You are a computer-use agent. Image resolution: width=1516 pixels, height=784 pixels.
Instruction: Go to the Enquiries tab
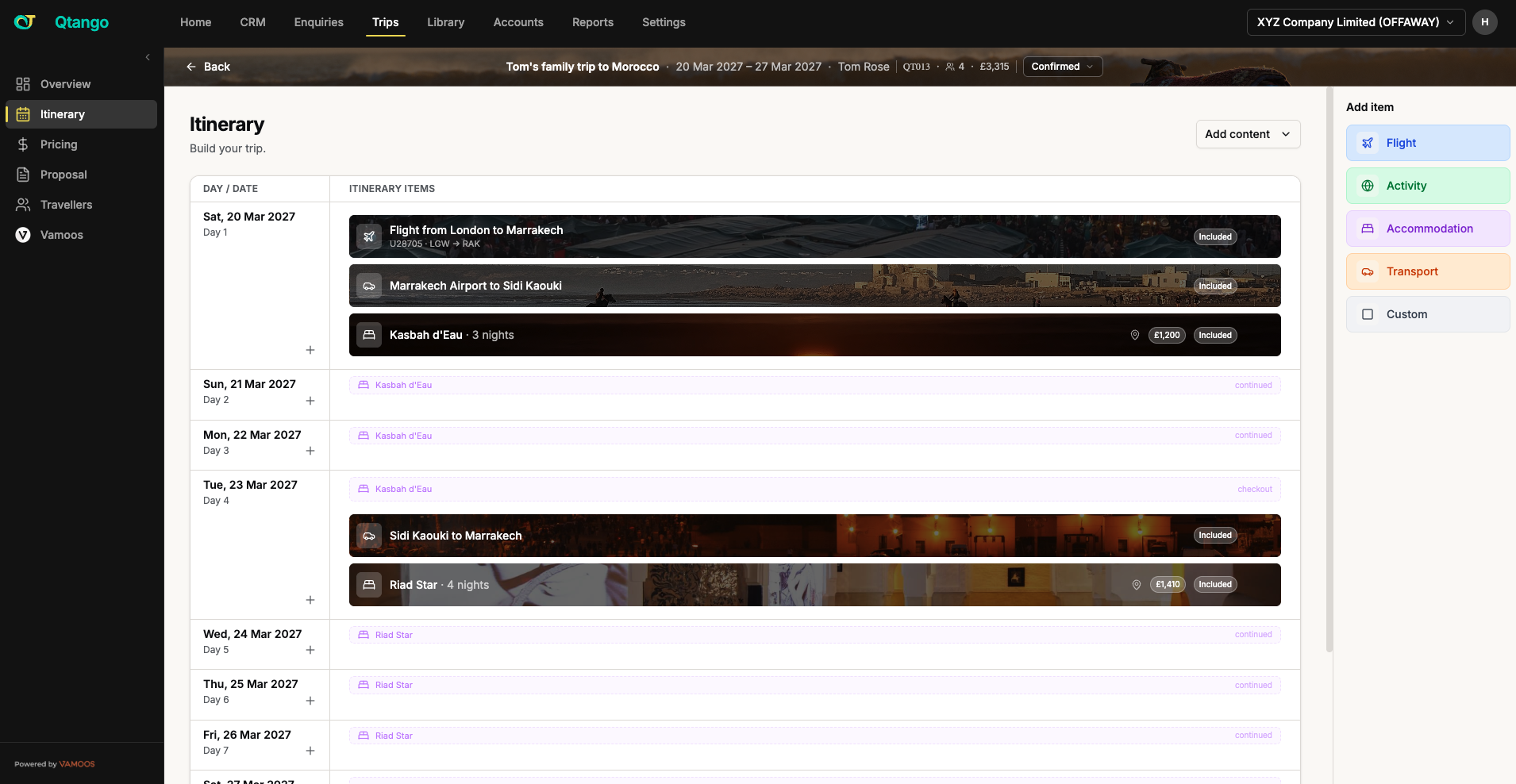point(319,22)
